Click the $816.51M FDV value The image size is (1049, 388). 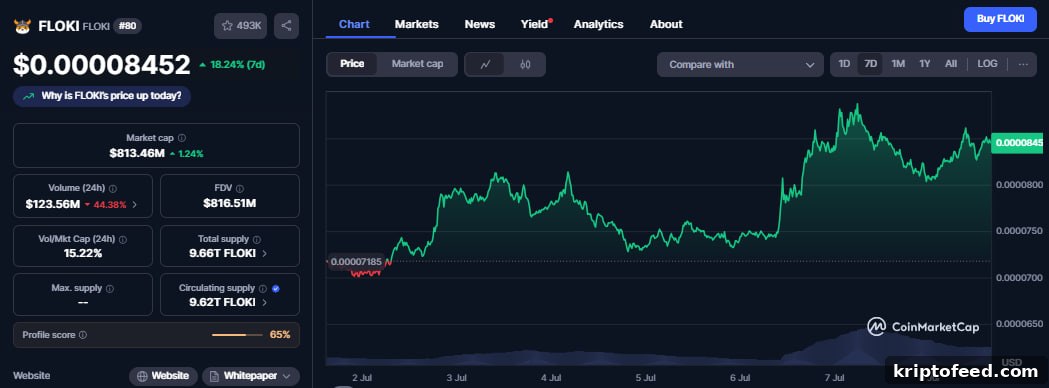pos(229,204)
